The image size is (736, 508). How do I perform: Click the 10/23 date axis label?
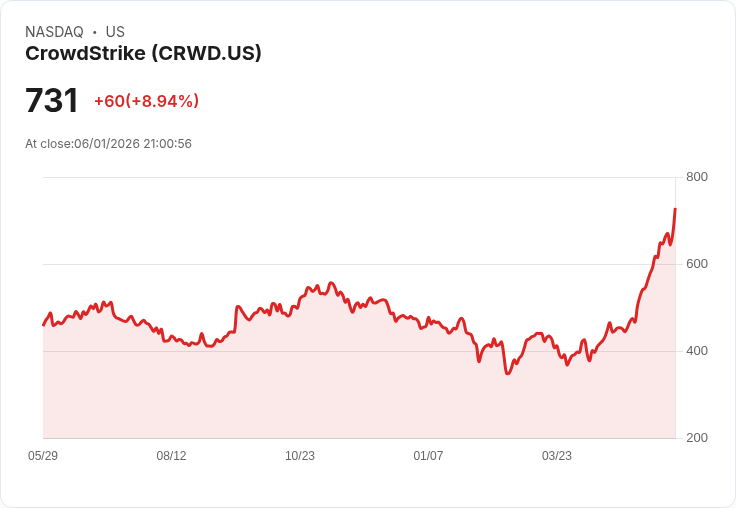click(300, 456)
